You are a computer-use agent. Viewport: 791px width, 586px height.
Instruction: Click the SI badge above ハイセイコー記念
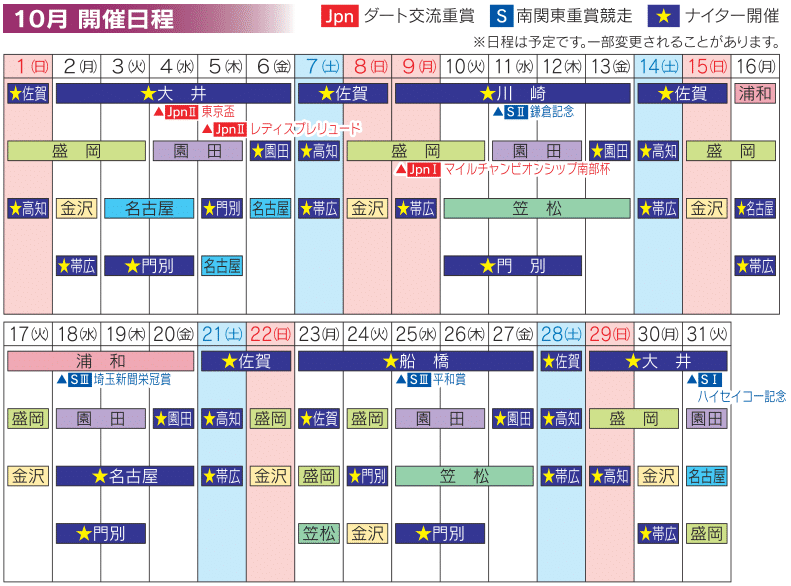pyautogui.click(x=708, y=380)
